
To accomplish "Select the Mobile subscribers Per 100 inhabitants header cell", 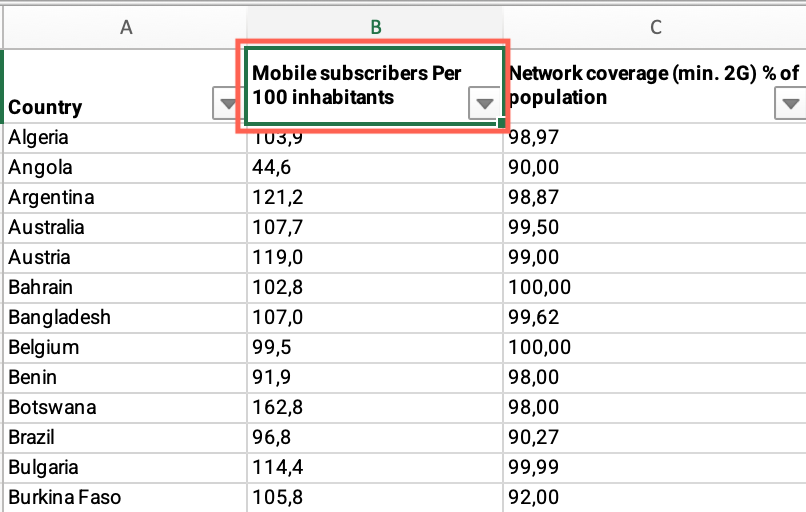I will (x=375, y=86).
